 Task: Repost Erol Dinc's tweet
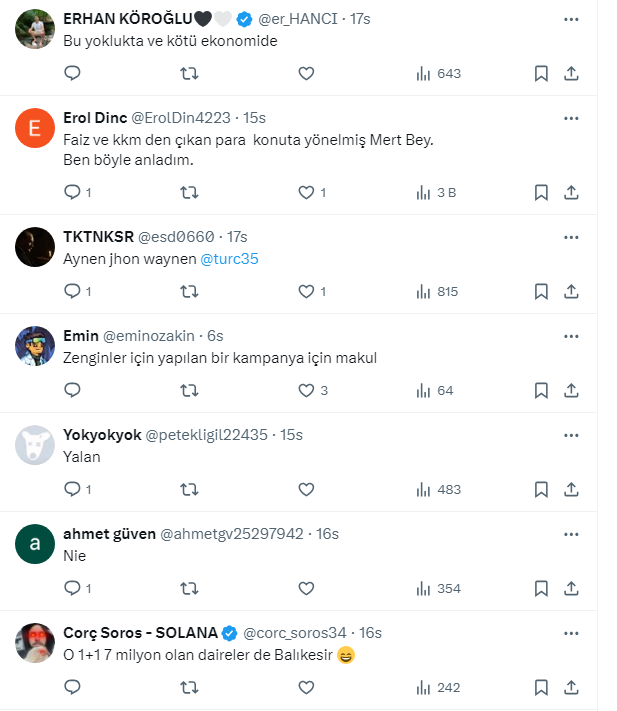[x=188, y=192]
